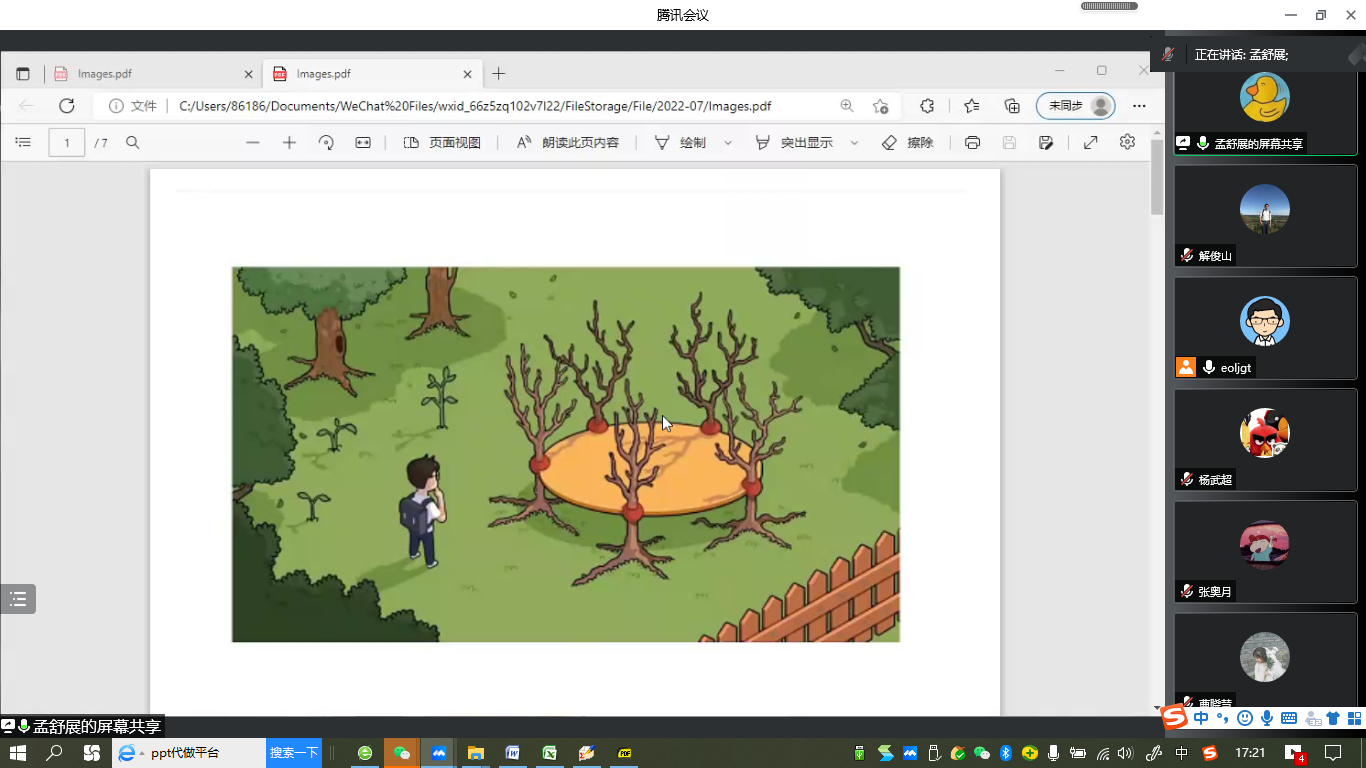This screenshot has width=1366, height=768.
Task: Toggle the table of contents sidebar
Action: (x=23, y=143)
